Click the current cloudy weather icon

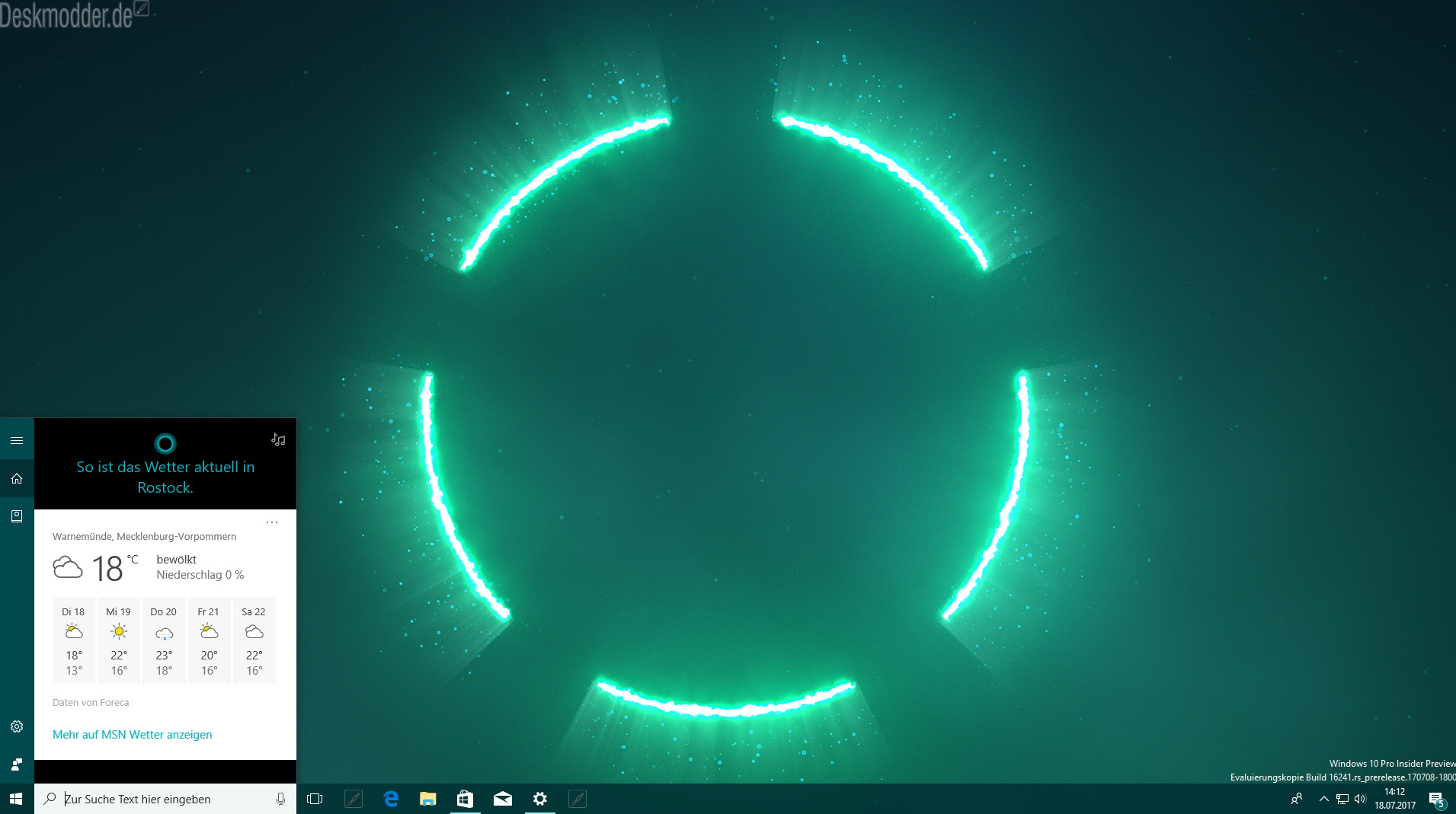(68, 567)
